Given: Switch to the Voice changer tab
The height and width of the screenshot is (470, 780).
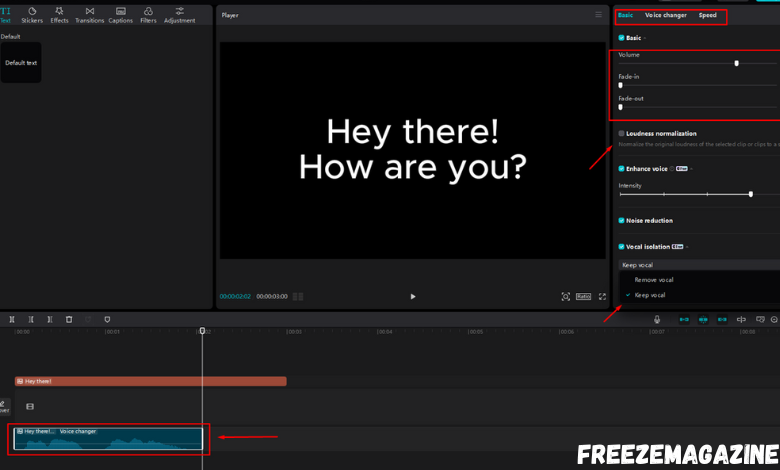Looking at the screenshot, I should pyautogui.click(x=665, y=15).
